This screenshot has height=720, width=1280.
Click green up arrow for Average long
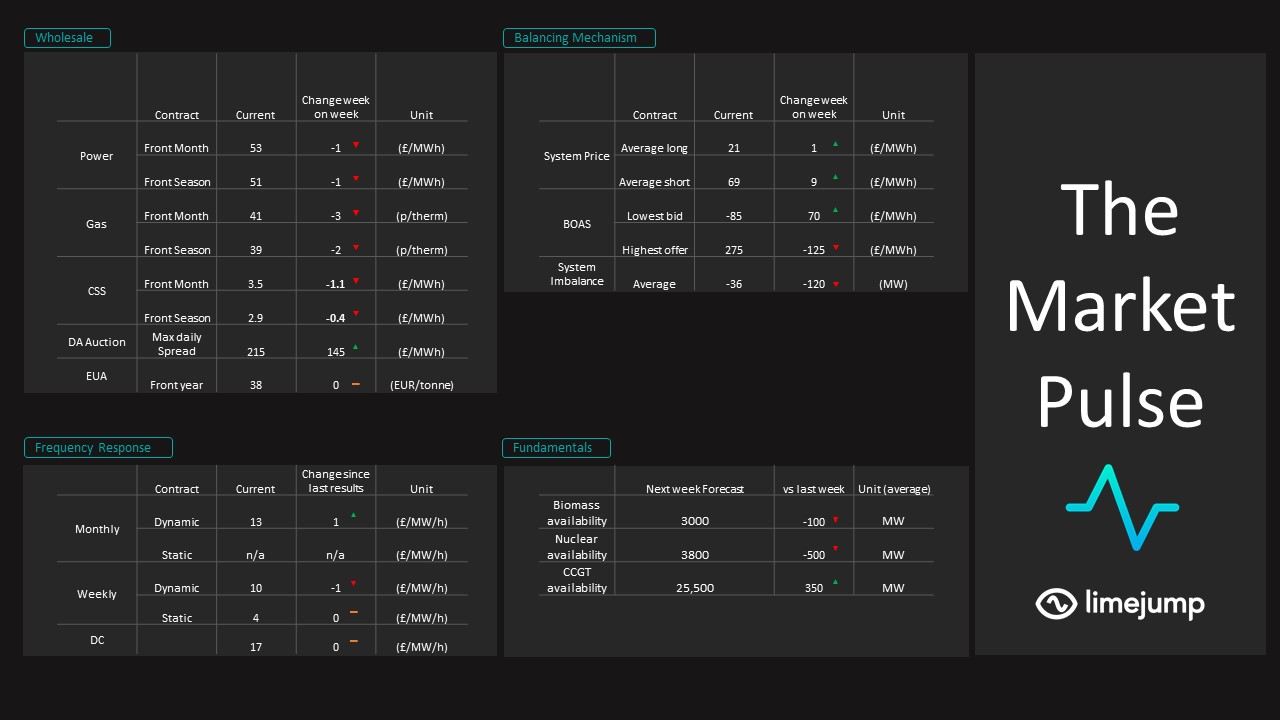[835, 146]
